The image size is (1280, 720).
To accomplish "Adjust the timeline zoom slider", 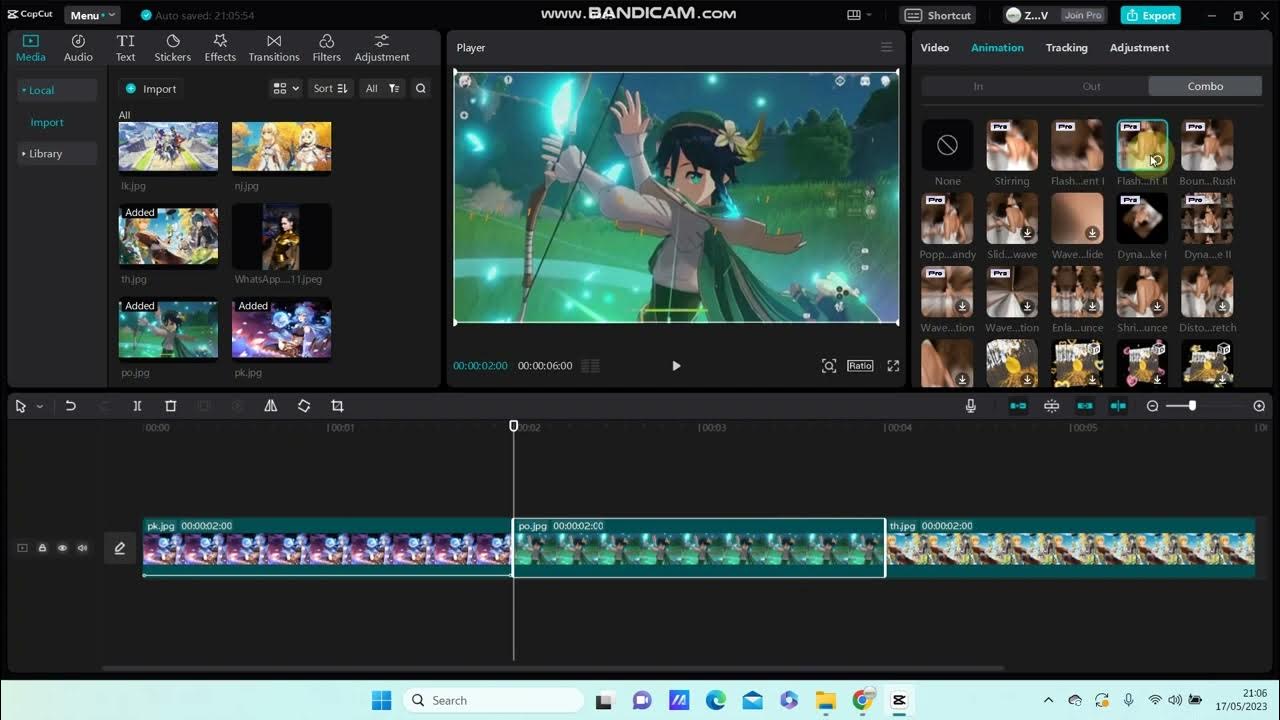I will click(x=1192, y=406).
